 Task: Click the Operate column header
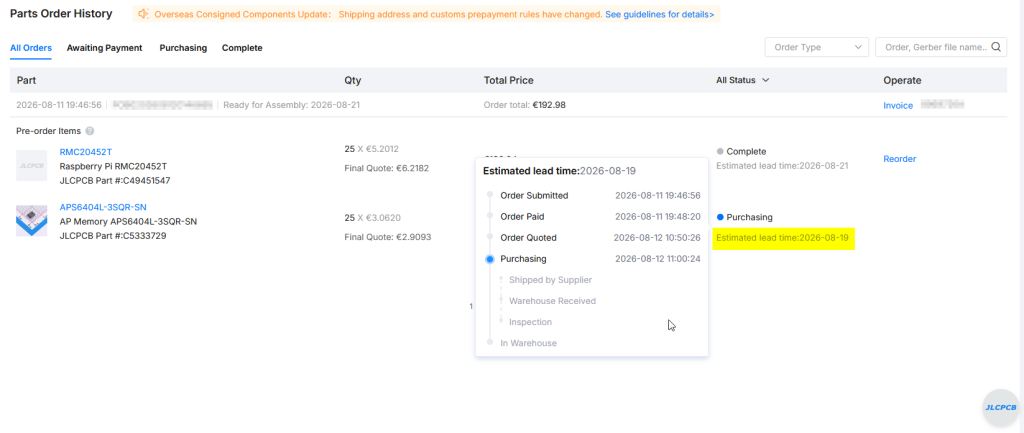(x=903, y=80)
